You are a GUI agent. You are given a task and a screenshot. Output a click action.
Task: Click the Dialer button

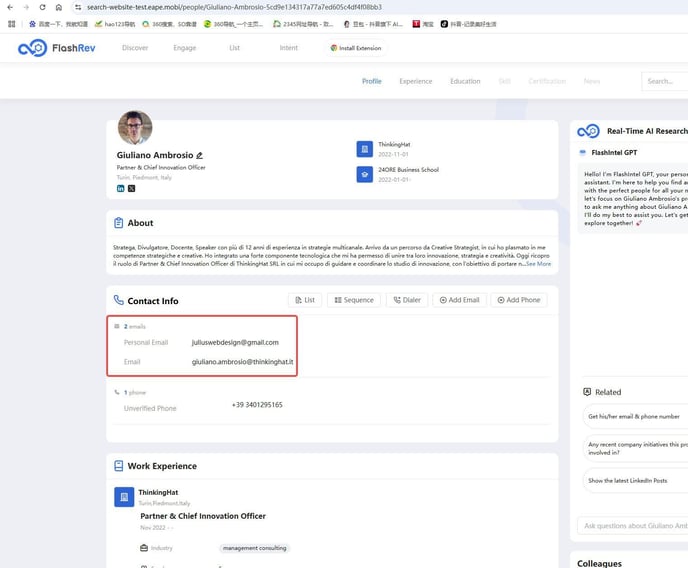(407, 300)
